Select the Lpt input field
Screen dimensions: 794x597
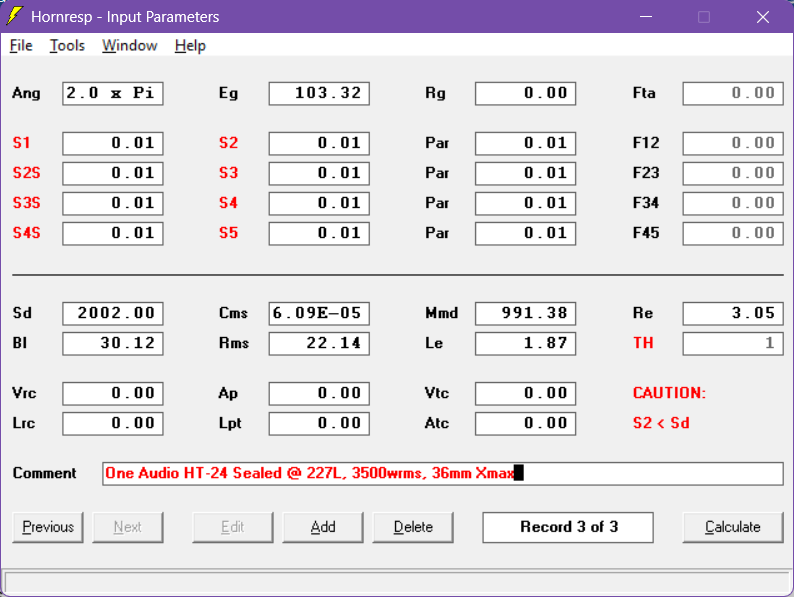tap(319, 423)
